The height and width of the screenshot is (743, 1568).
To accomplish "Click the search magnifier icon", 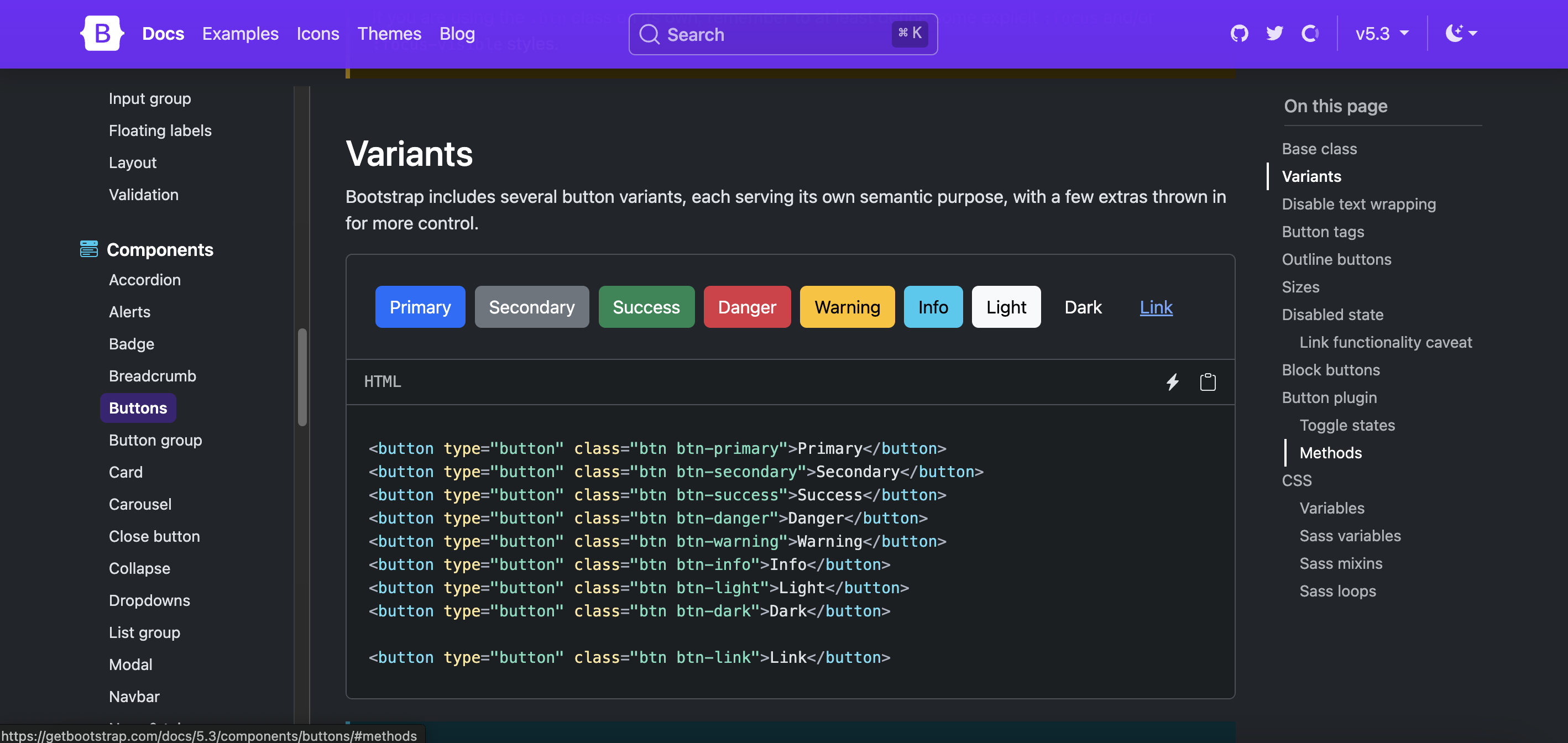I will tap(649, 34).
